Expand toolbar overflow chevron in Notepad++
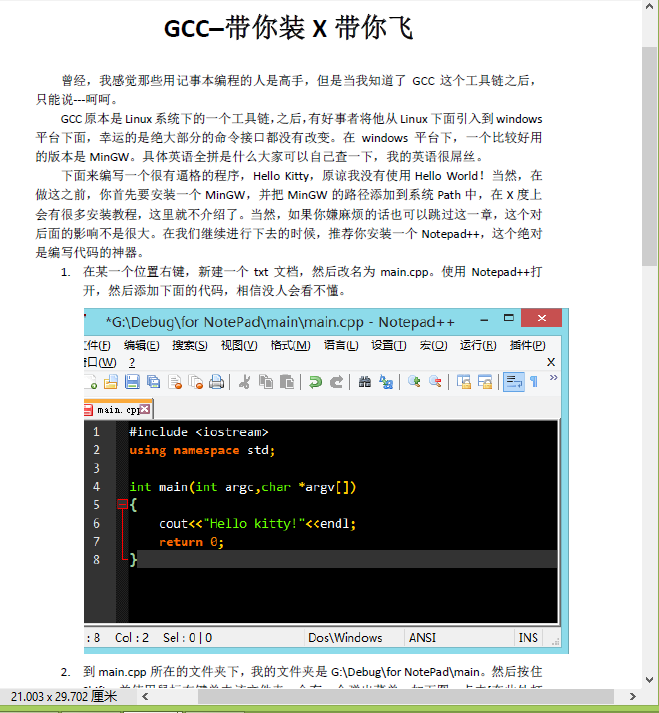Image resolution: width=659 pixels, height=713 pixels. click(x=553, y=378)
